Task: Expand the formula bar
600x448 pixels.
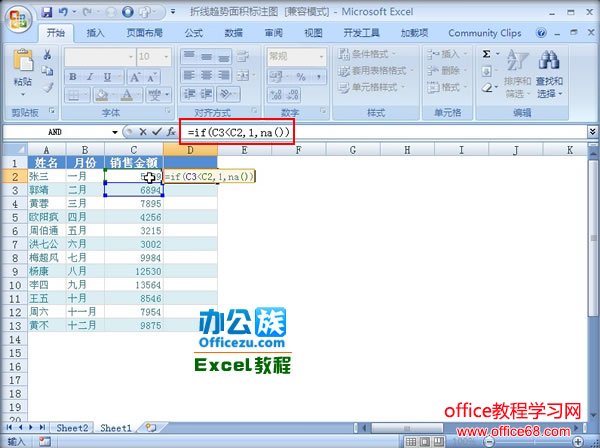Action: pyautogui.click(x=592, y=132)
